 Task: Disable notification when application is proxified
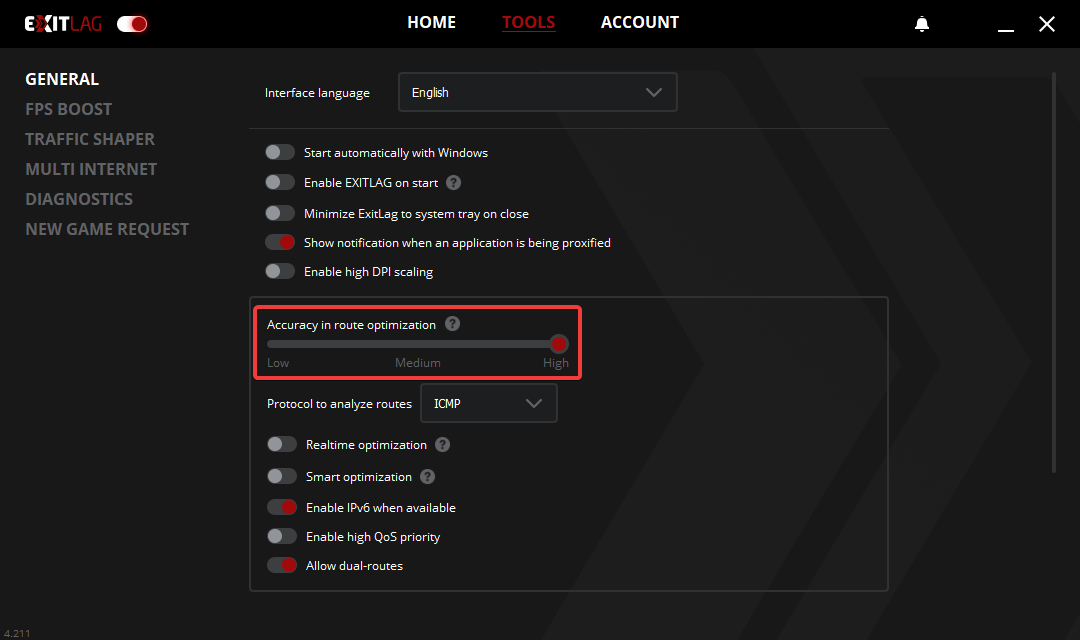pyautogui.click(x=280, y=242)
